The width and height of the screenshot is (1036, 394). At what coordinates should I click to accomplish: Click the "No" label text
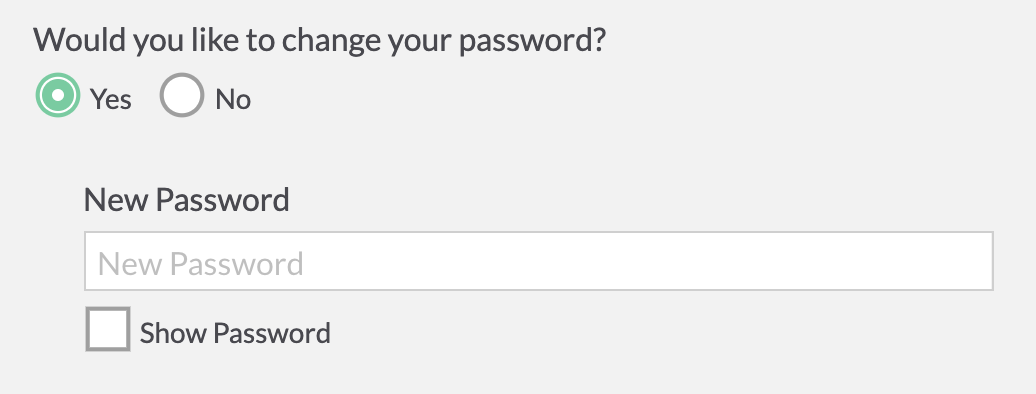(233, 100)
